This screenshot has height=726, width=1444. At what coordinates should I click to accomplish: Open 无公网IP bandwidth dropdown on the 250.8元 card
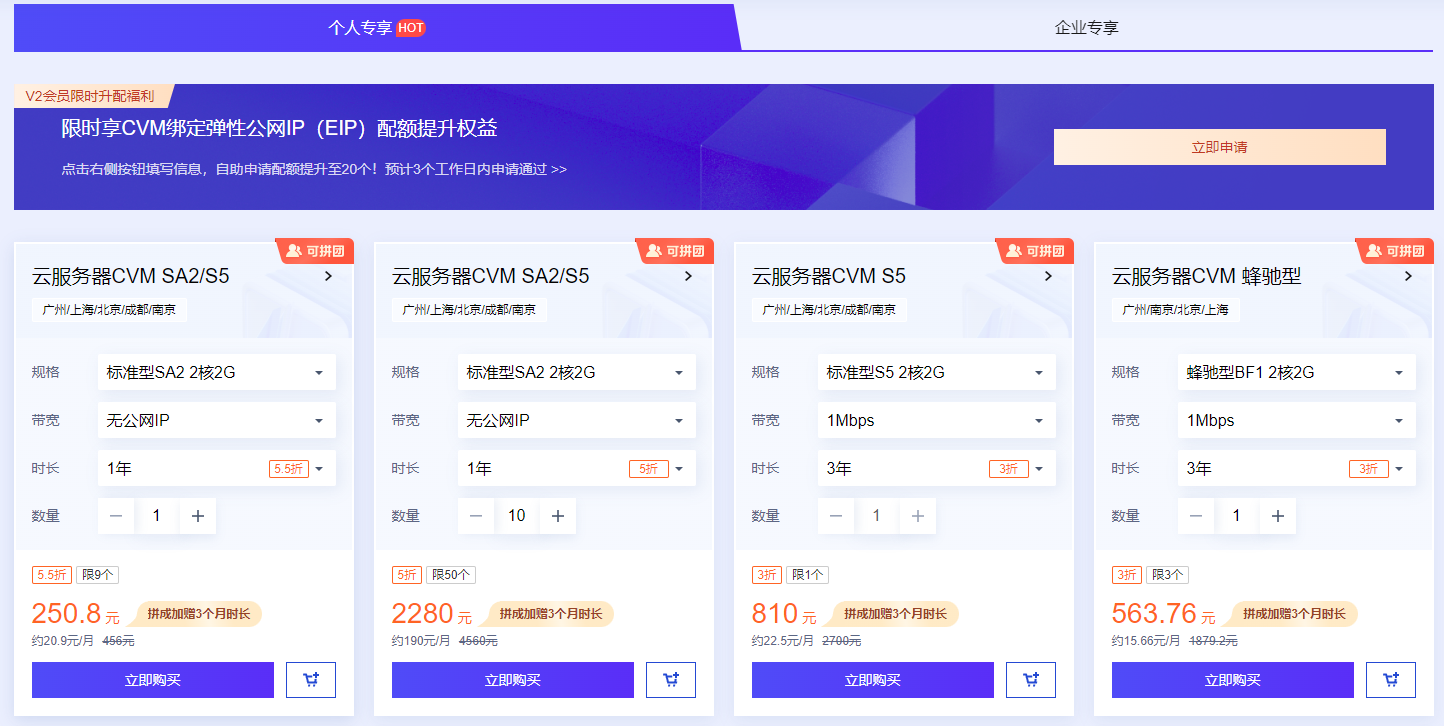click(217, 420)
